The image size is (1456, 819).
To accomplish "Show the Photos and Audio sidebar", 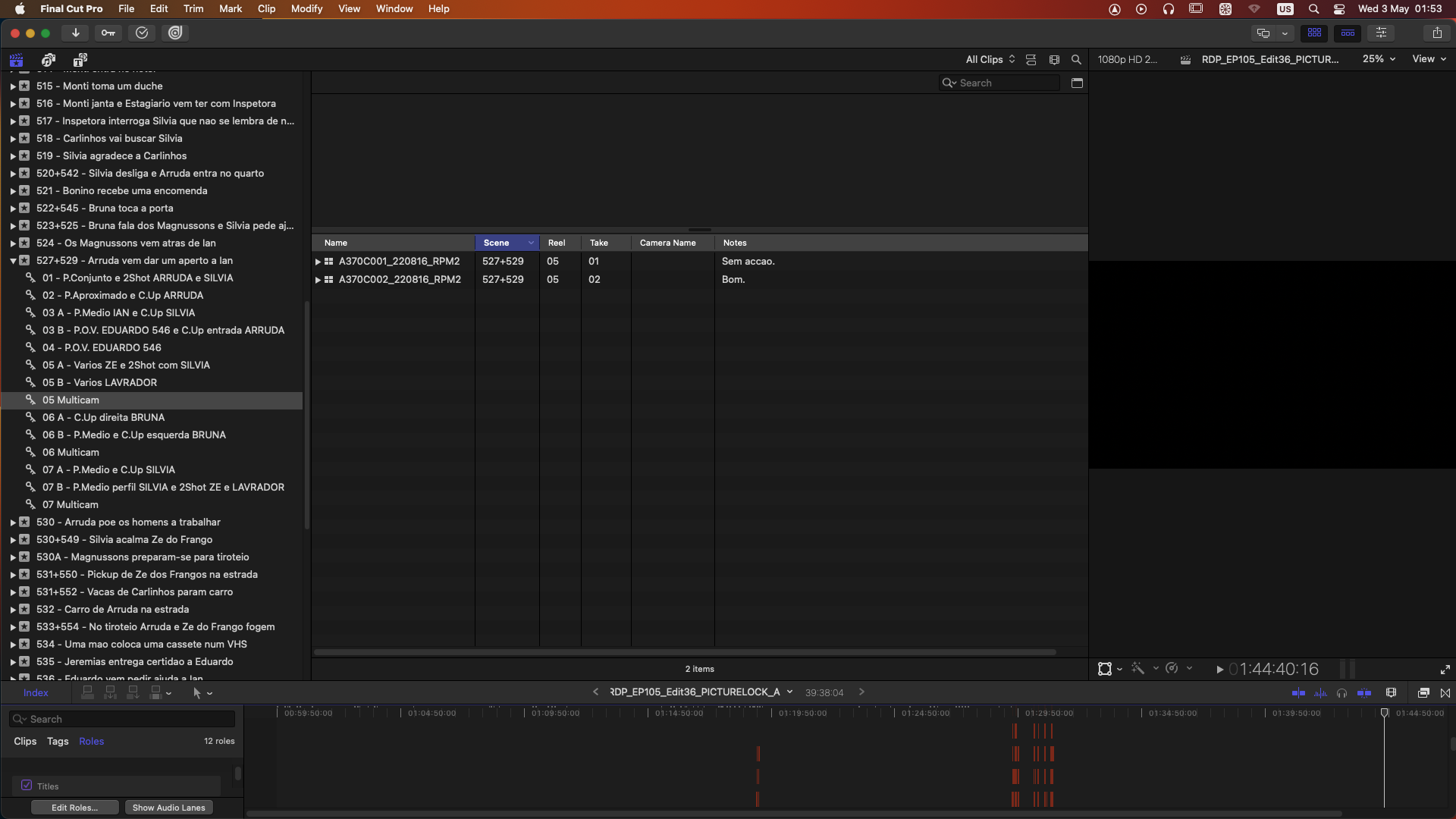I will [x=49, y=59].
